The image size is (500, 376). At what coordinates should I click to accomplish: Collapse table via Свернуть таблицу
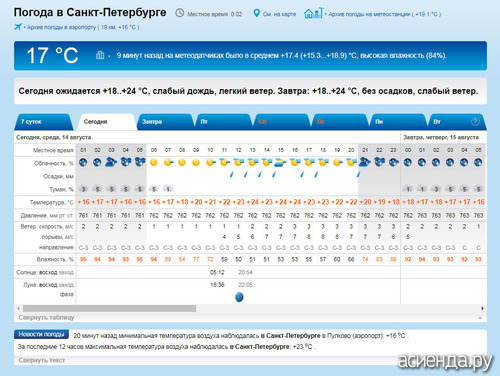pyautogui.click(x=46, y=317)
